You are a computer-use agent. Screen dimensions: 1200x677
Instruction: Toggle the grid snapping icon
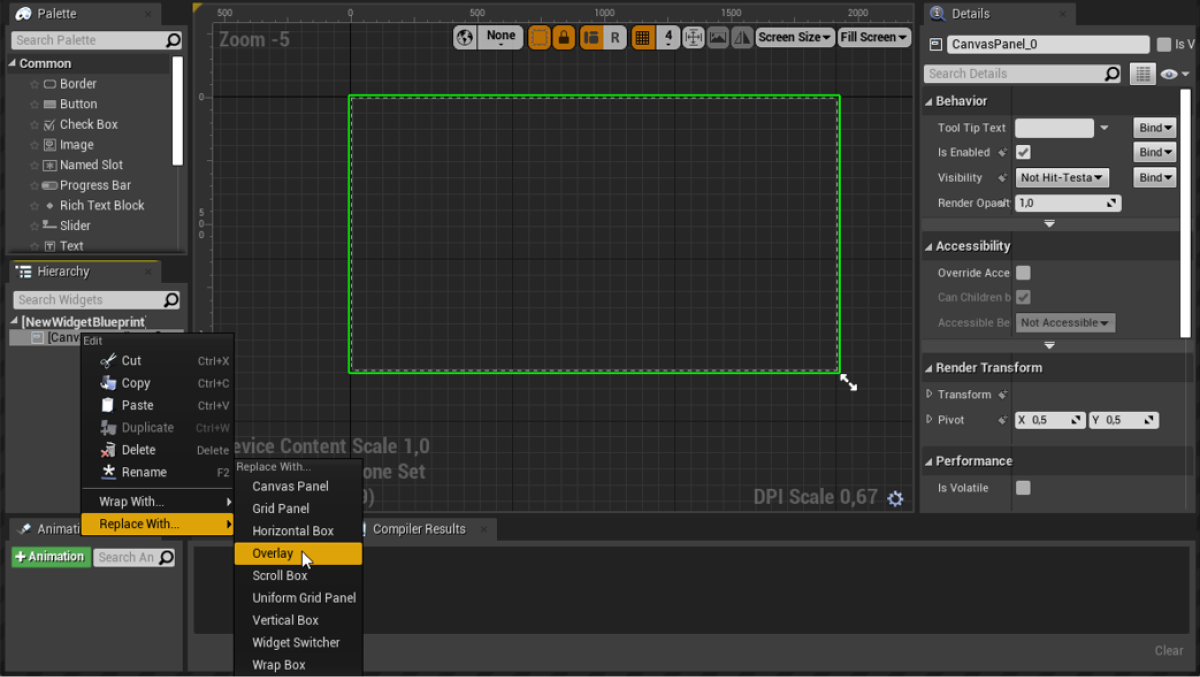coord(642,38)
